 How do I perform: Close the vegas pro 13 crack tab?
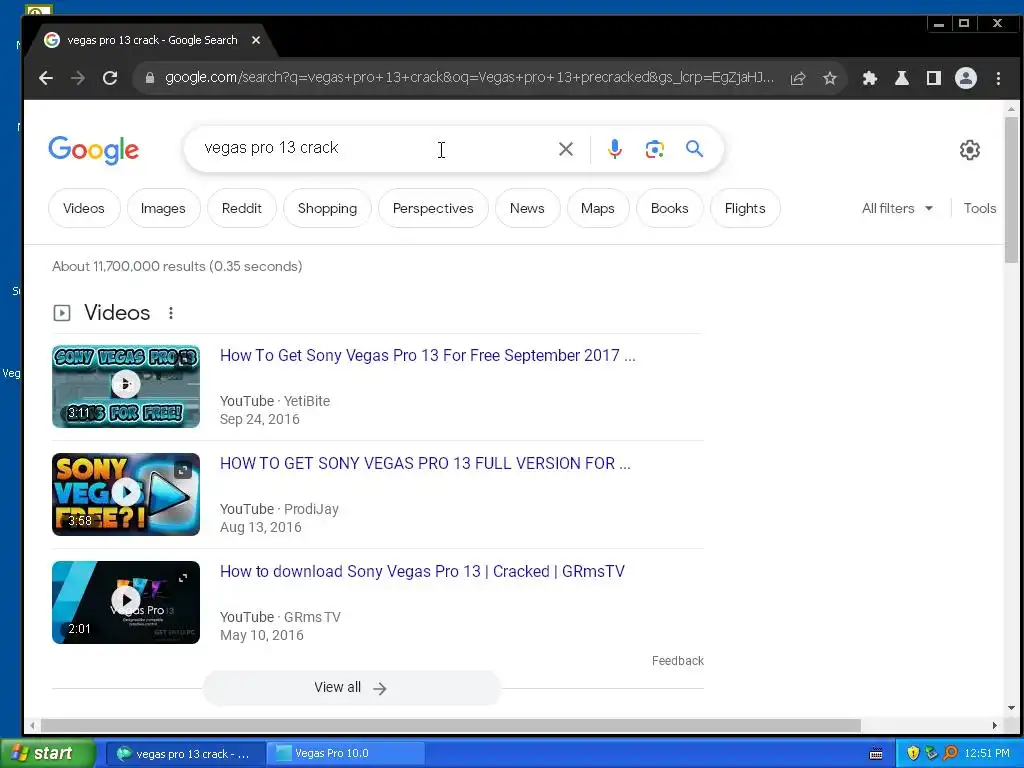(256, 40)
